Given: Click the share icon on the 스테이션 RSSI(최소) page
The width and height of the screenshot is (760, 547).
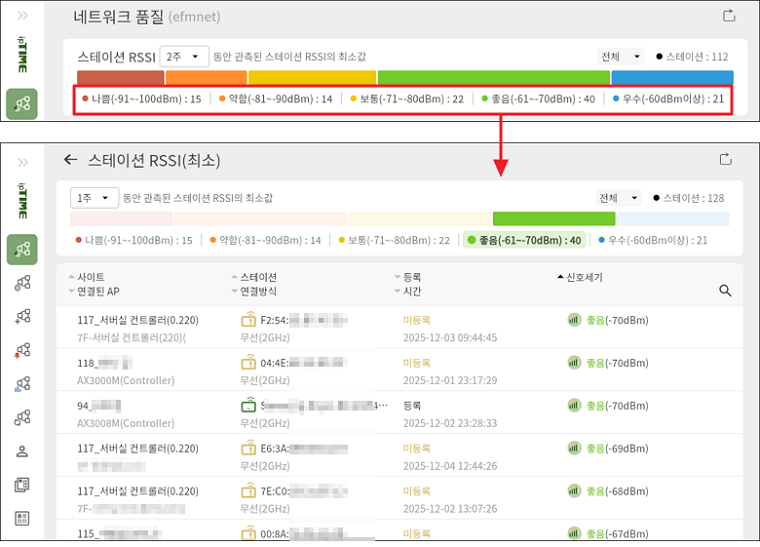Looking at the screenshot, I should [x=728, y=160].
